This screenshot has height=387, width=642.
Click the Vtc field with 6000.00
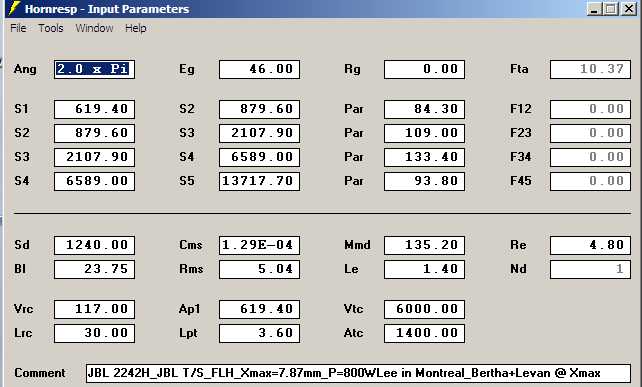pos(424,309)
